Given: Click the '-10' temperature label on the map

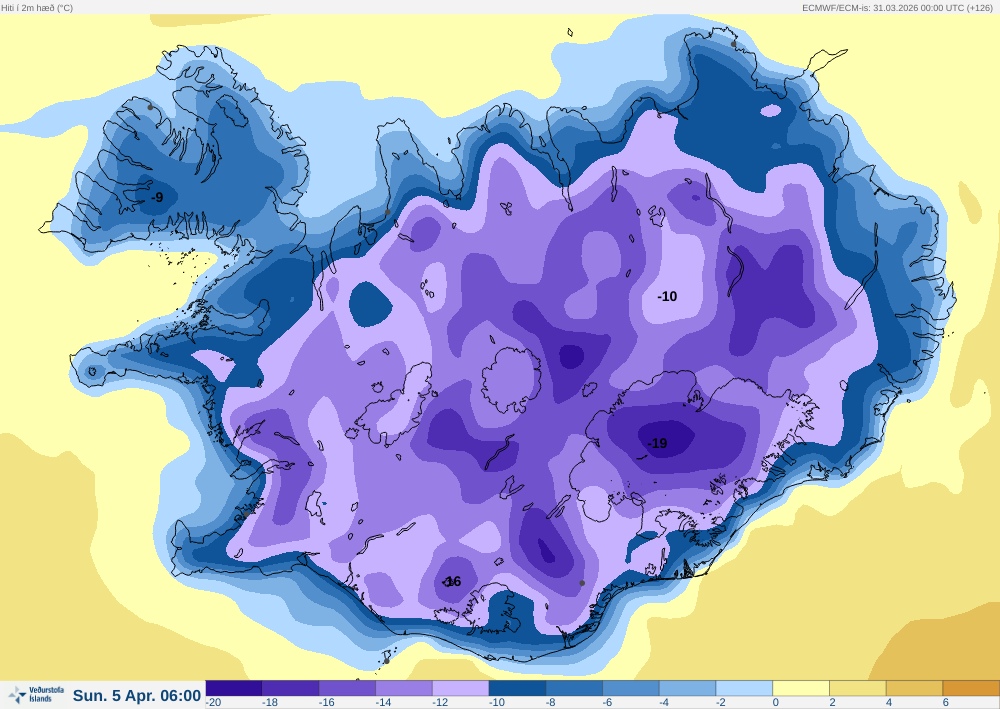Looking at the screenshot, I should (x=667, y=296).
